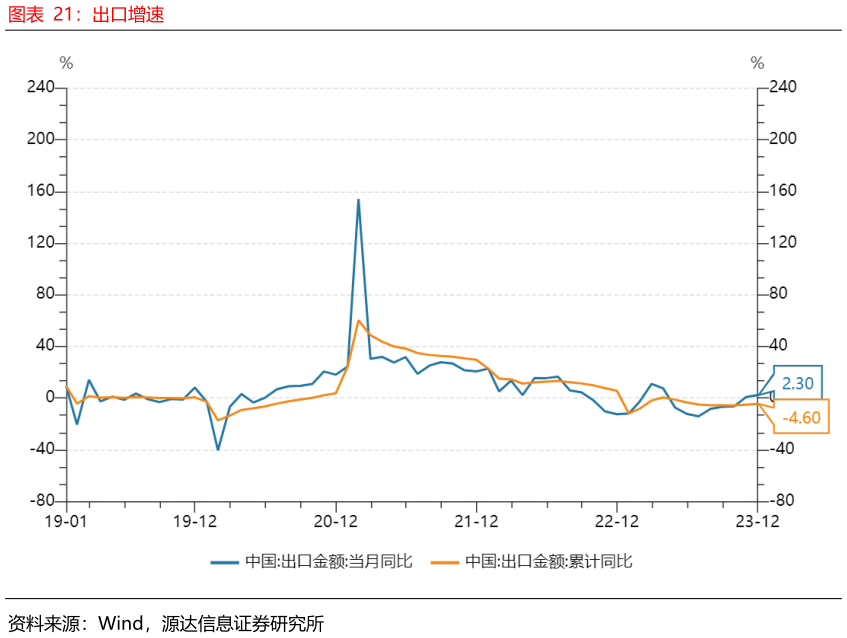Screen dimensions: 847x638
Task: Click the right axis "160" label
Action: pos(783,191)
